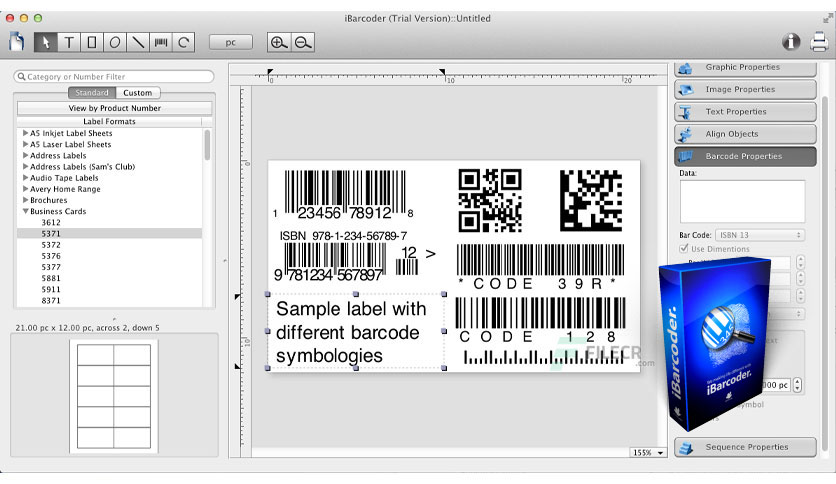This screenshot has height=484, width=836.
Task: Expand Avery Home Range
Action: click(x=25, y=189)
